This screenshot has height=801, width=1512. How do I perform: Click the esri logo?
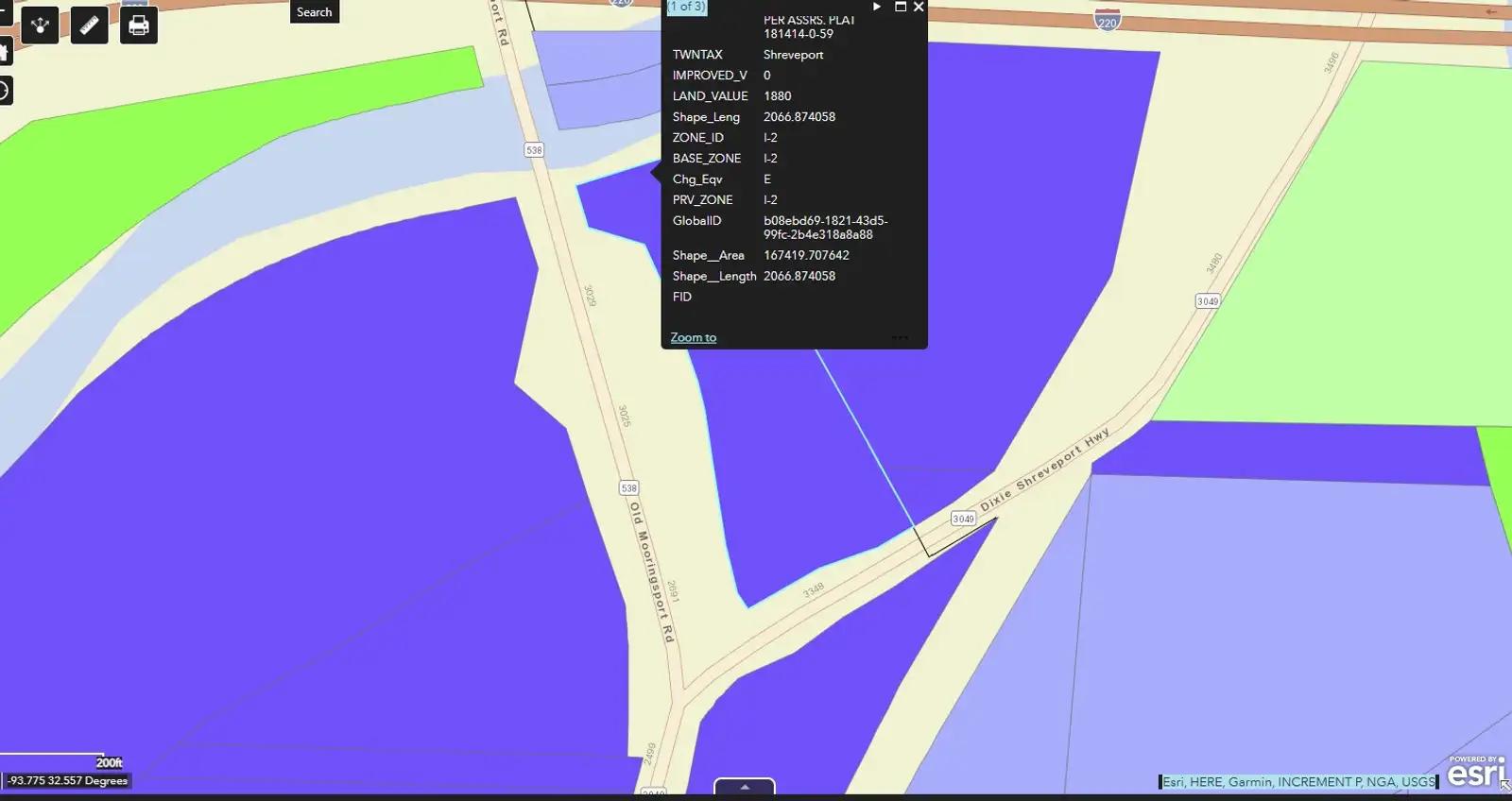pyautogui.click(x=1477, y=773)
